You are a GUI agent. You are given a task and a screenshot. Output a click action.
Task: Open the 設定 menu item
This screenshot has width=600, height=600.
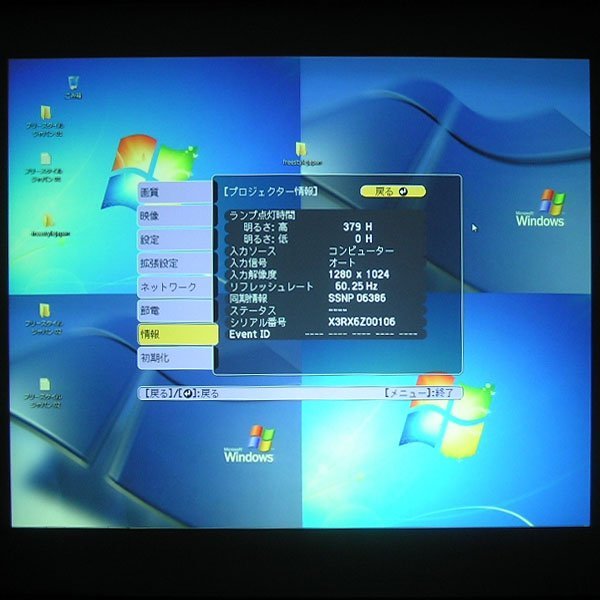click(175, 240)
